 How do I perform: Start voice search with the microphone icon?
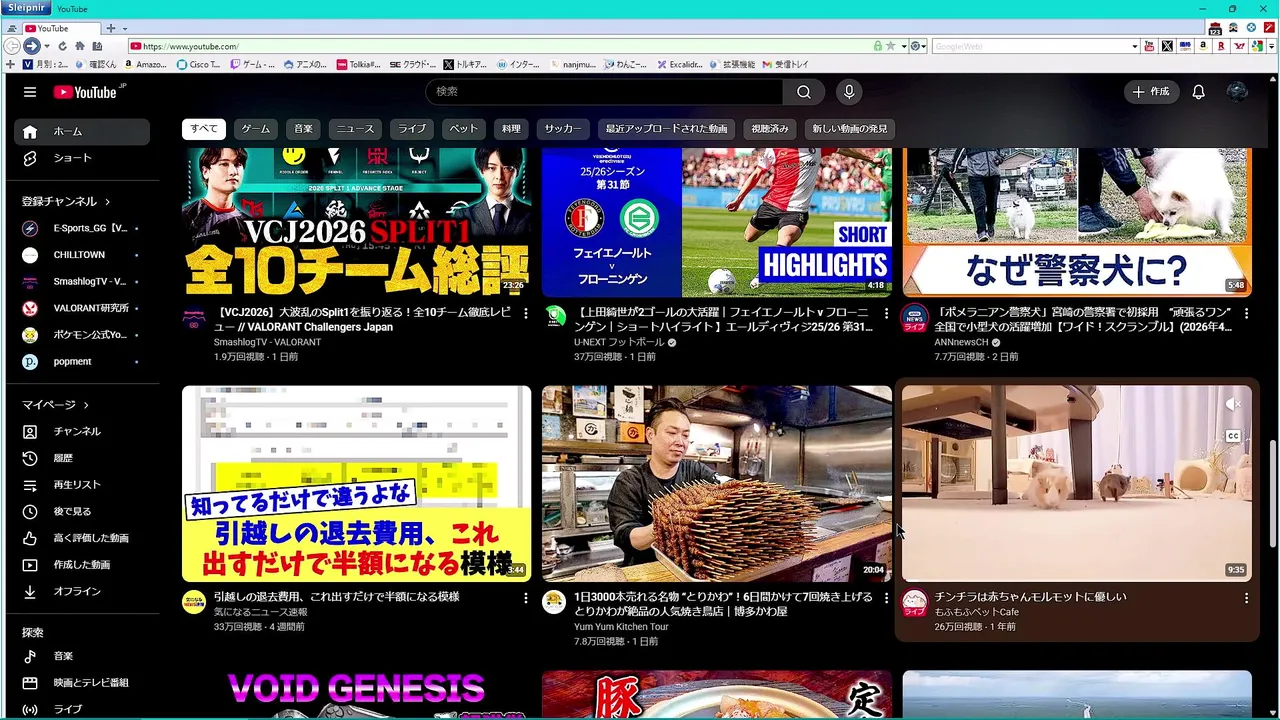click(849, 92)
